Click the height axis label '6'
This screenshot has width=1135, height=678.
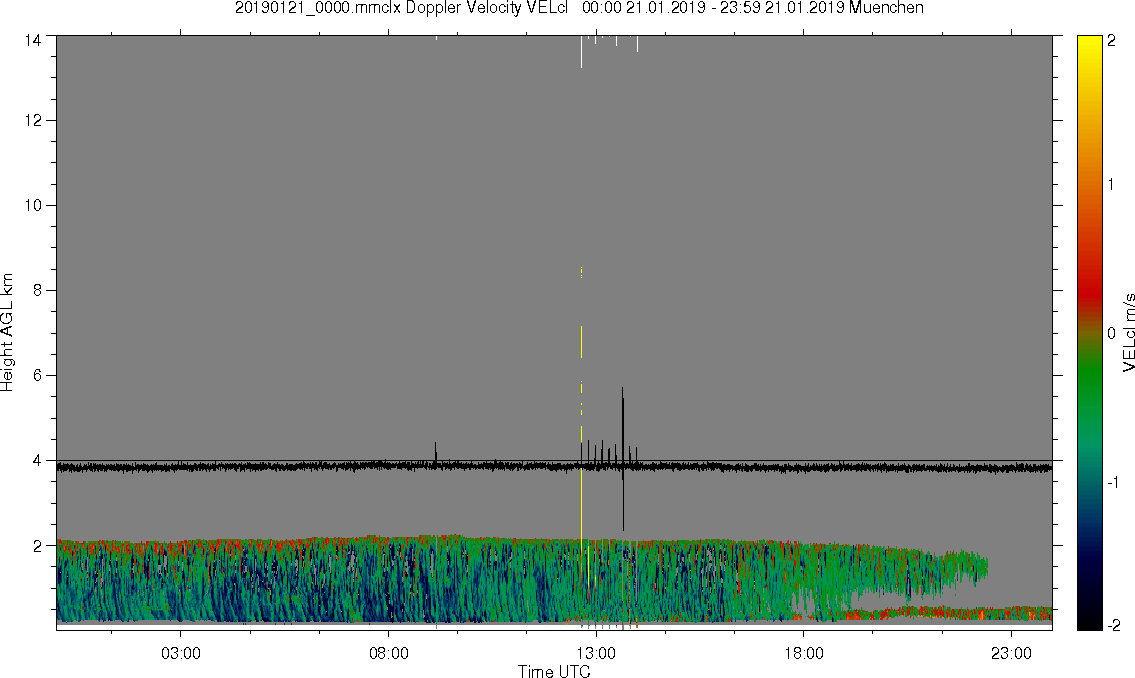(36, 376)
